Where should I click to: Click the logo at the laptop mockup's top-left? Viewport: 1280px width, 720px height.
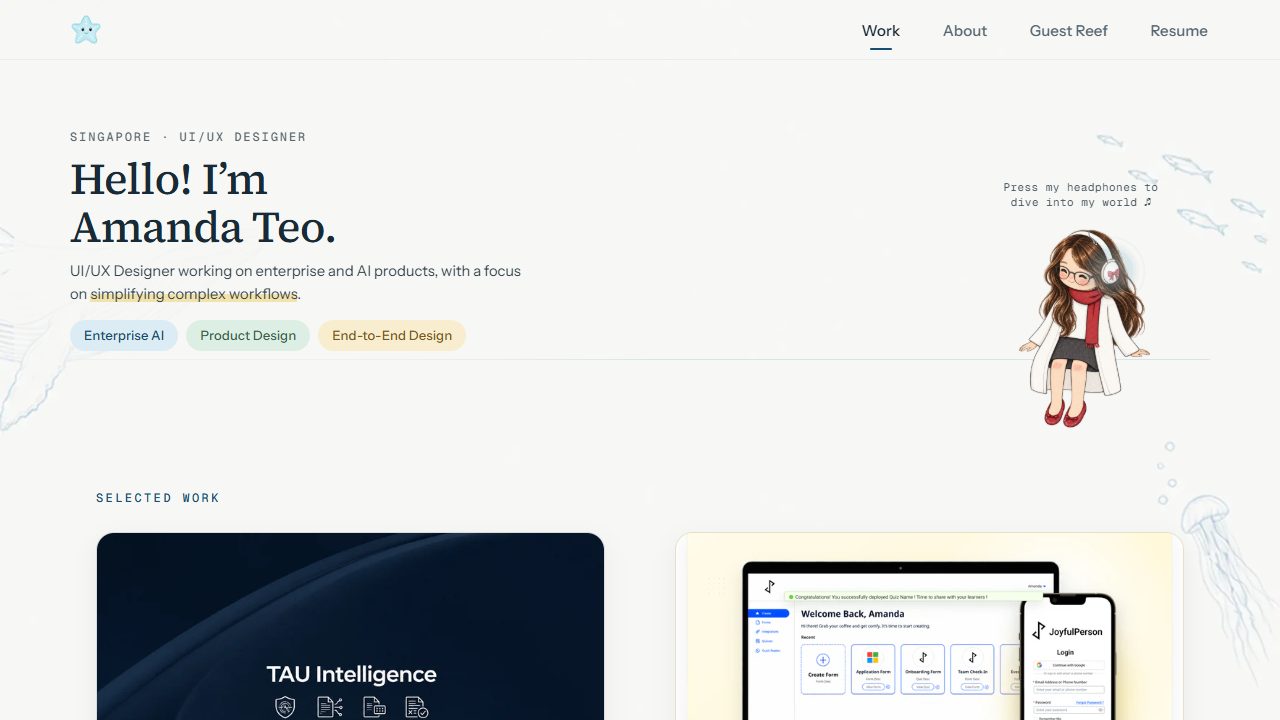click(x=769, y=586)
